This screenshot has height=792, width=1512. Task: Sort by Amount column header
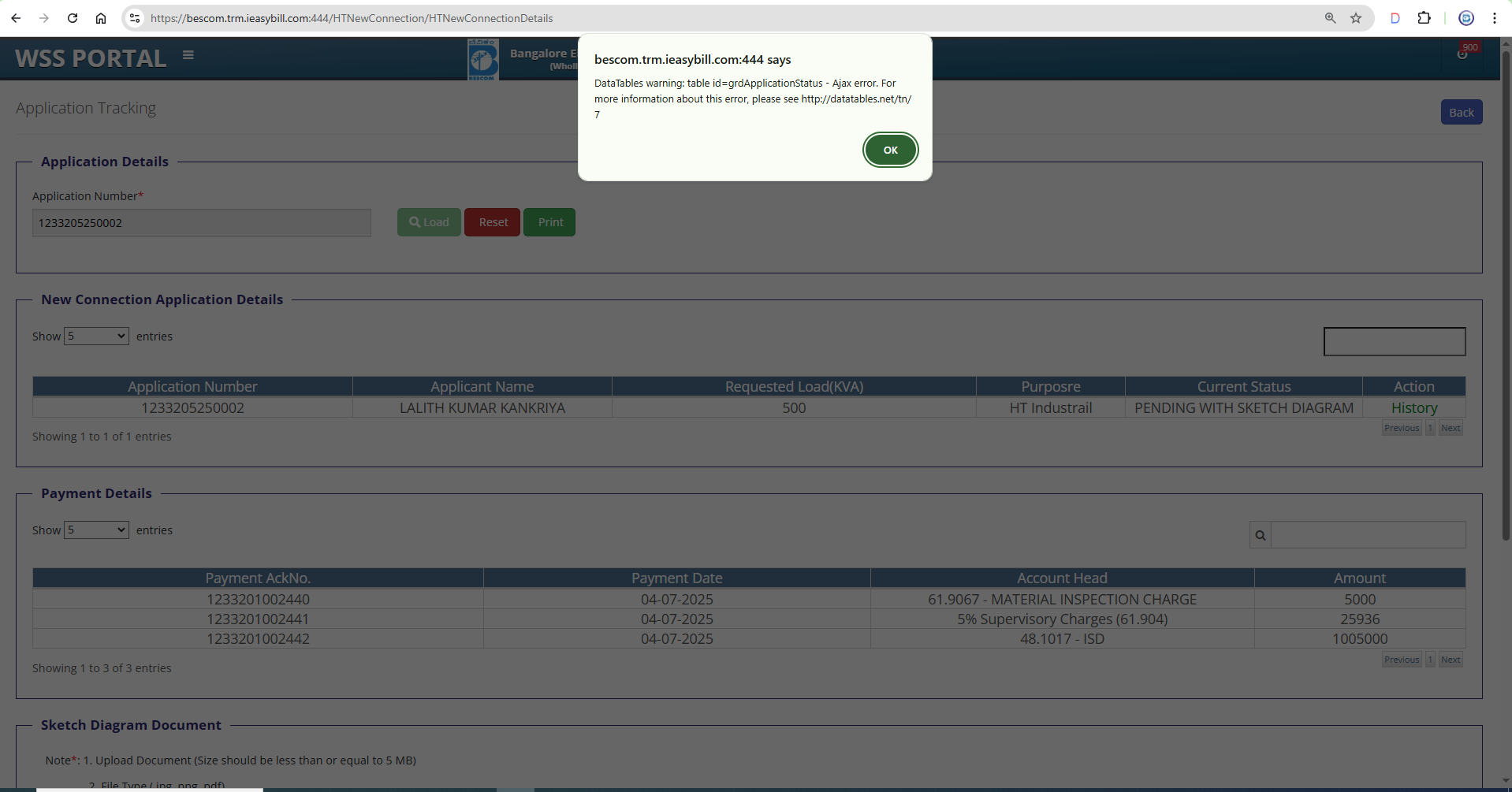pyautogui.click(x=1360, y=578)
